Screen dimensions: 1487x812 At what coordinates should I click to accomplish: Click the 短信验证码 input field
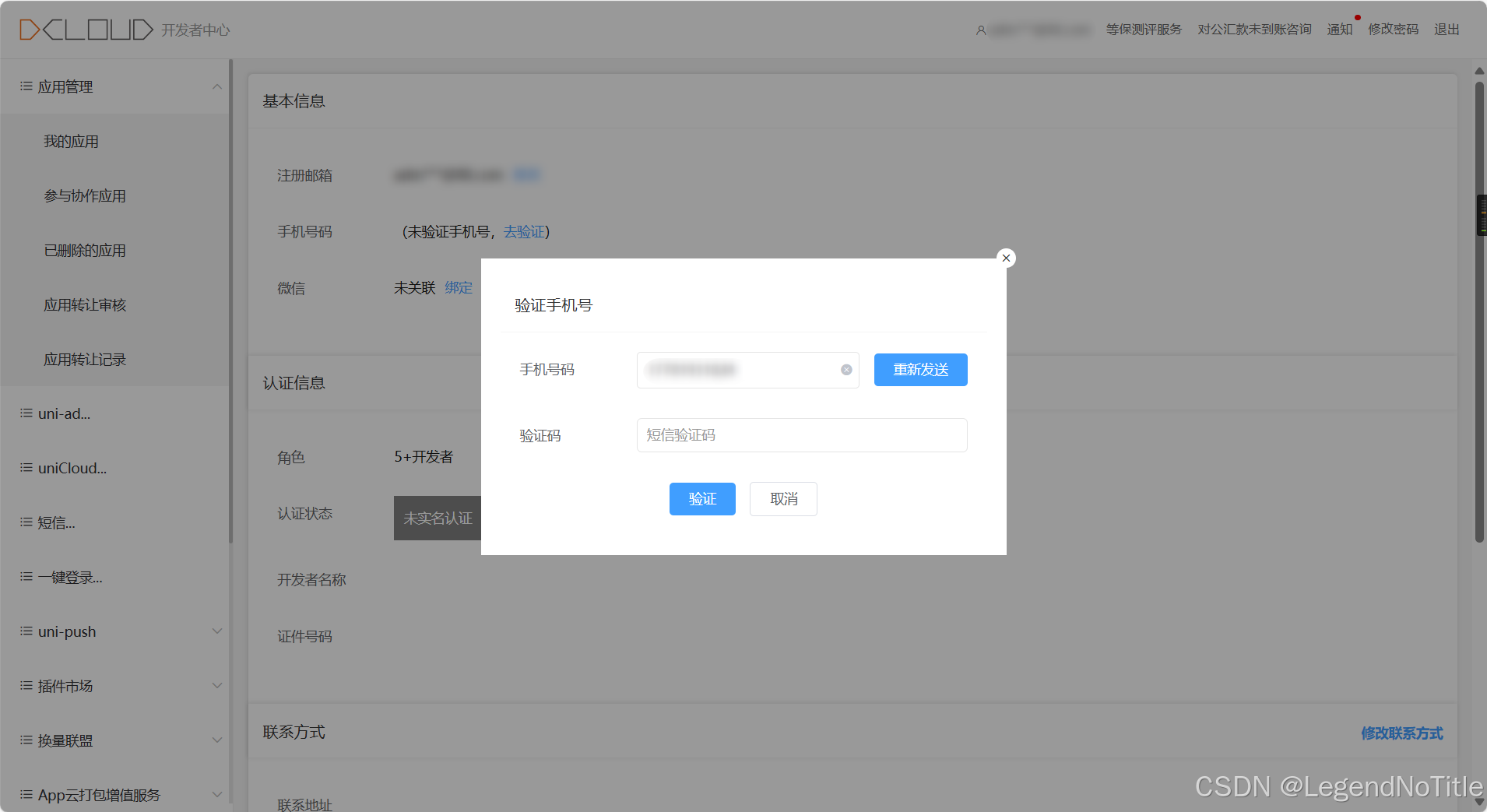point(800,434)
